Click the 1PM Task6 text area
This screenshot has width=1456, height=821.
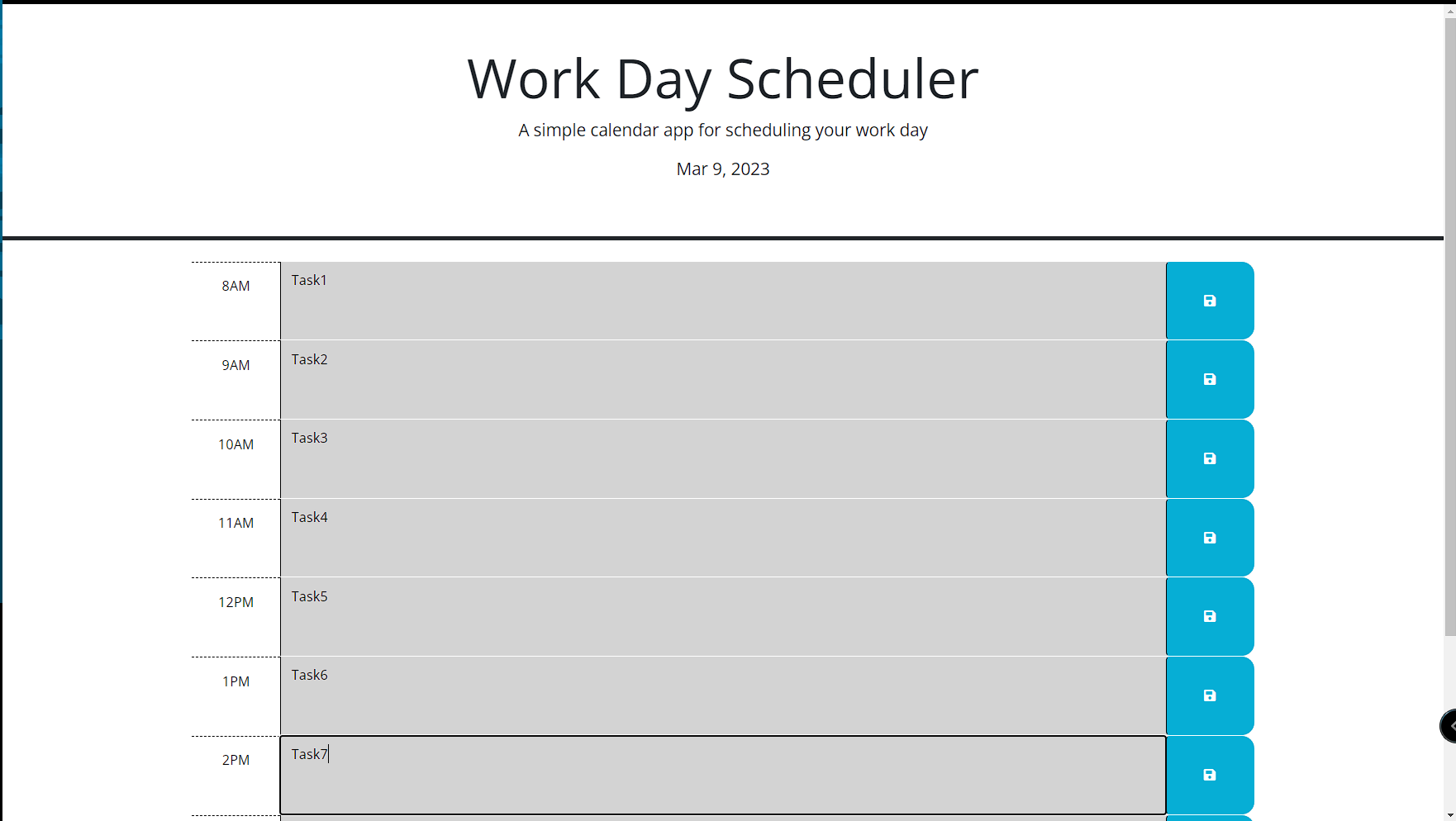tap(722, 695)
